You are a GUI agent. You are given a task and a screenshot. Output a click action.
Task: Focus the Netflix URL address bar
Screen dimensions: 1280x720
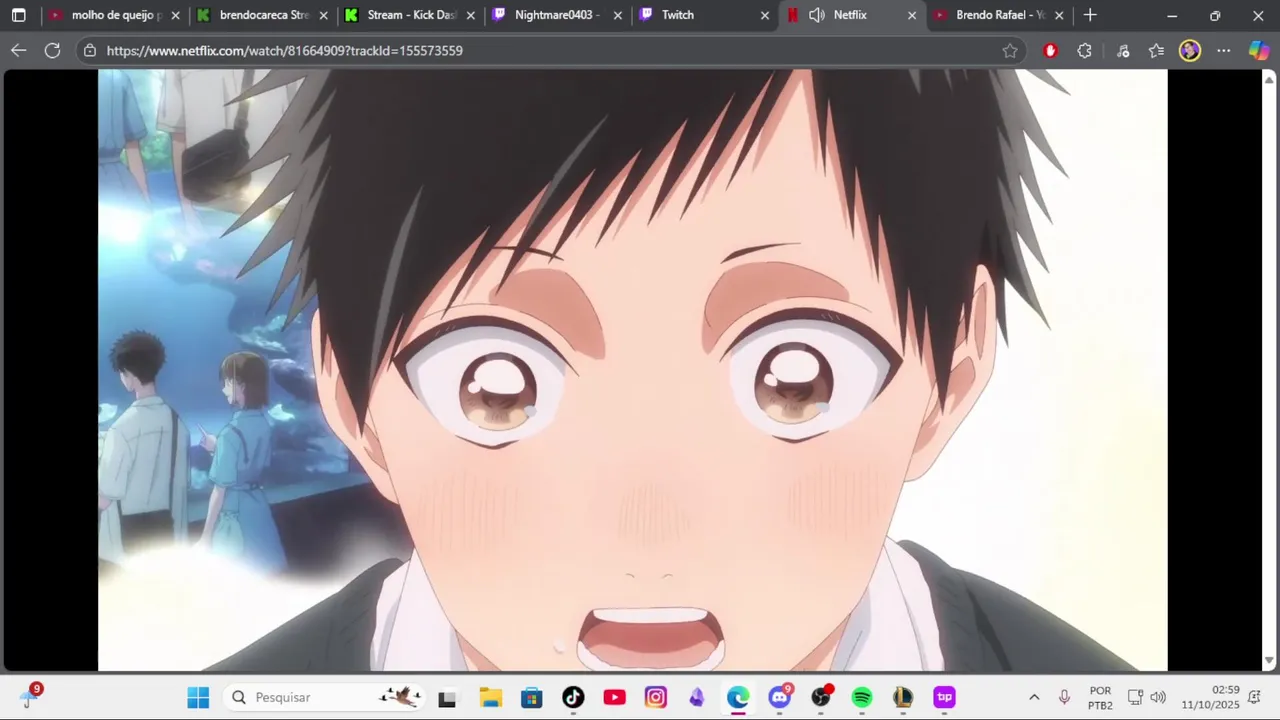550,50
